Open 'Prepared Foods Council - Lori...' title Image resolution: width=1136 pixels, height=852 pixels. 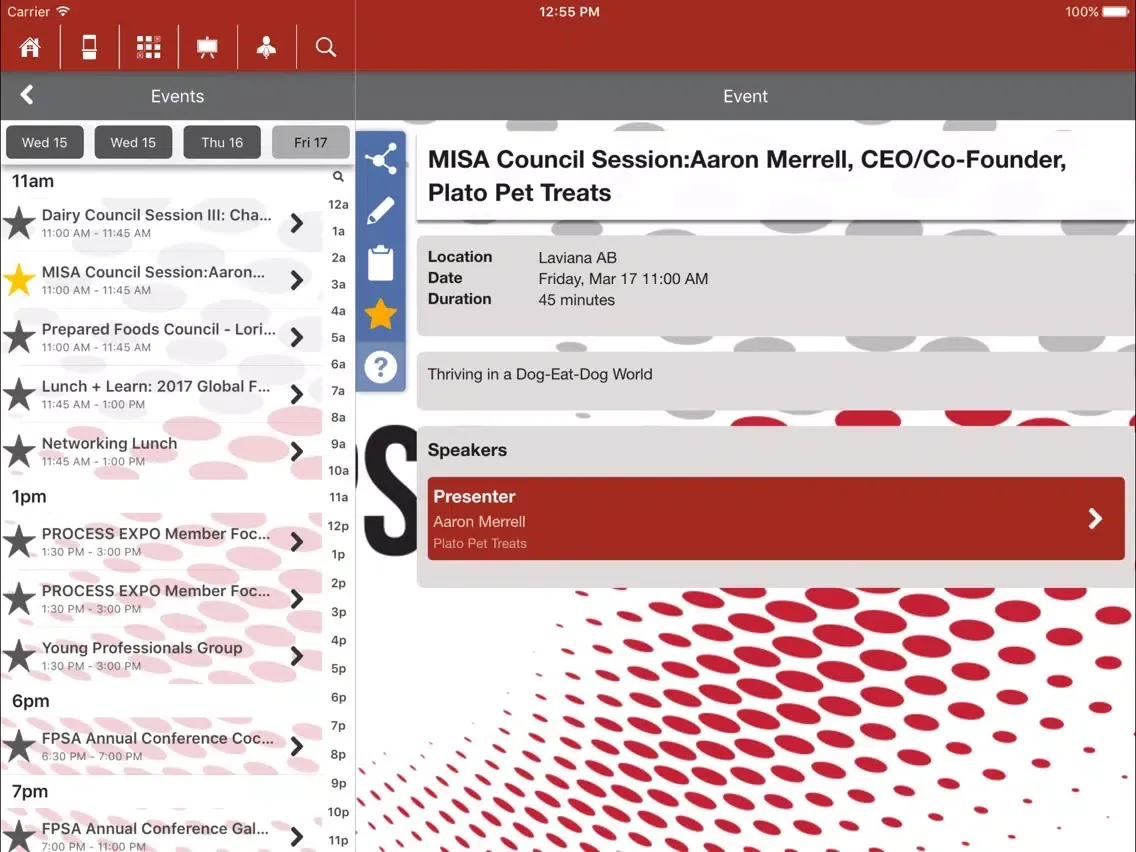[159, 329]
